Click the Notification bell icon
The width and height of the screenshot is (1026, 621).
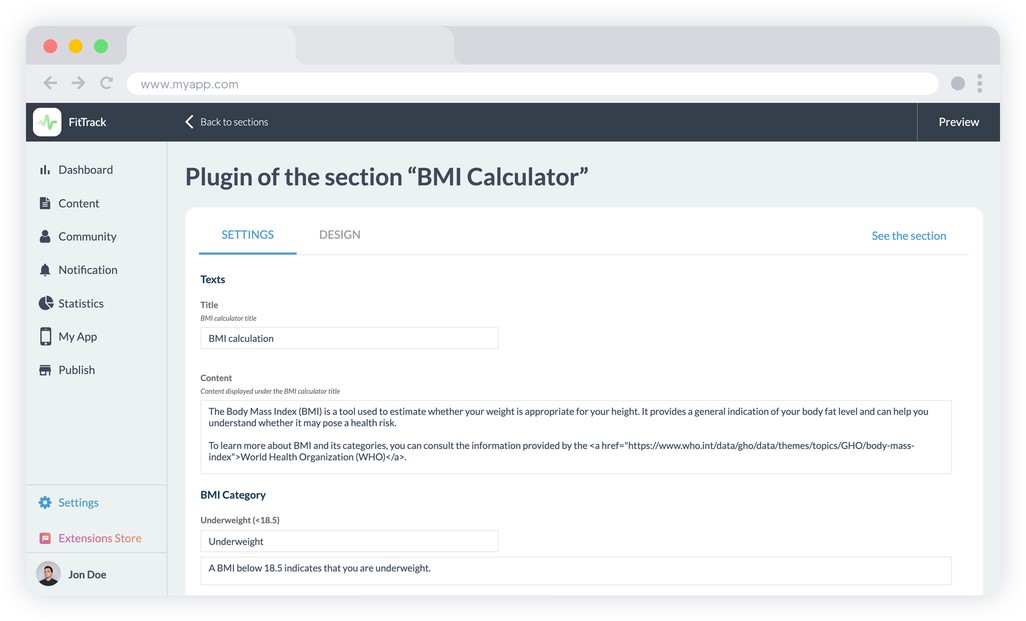(45, 270)
